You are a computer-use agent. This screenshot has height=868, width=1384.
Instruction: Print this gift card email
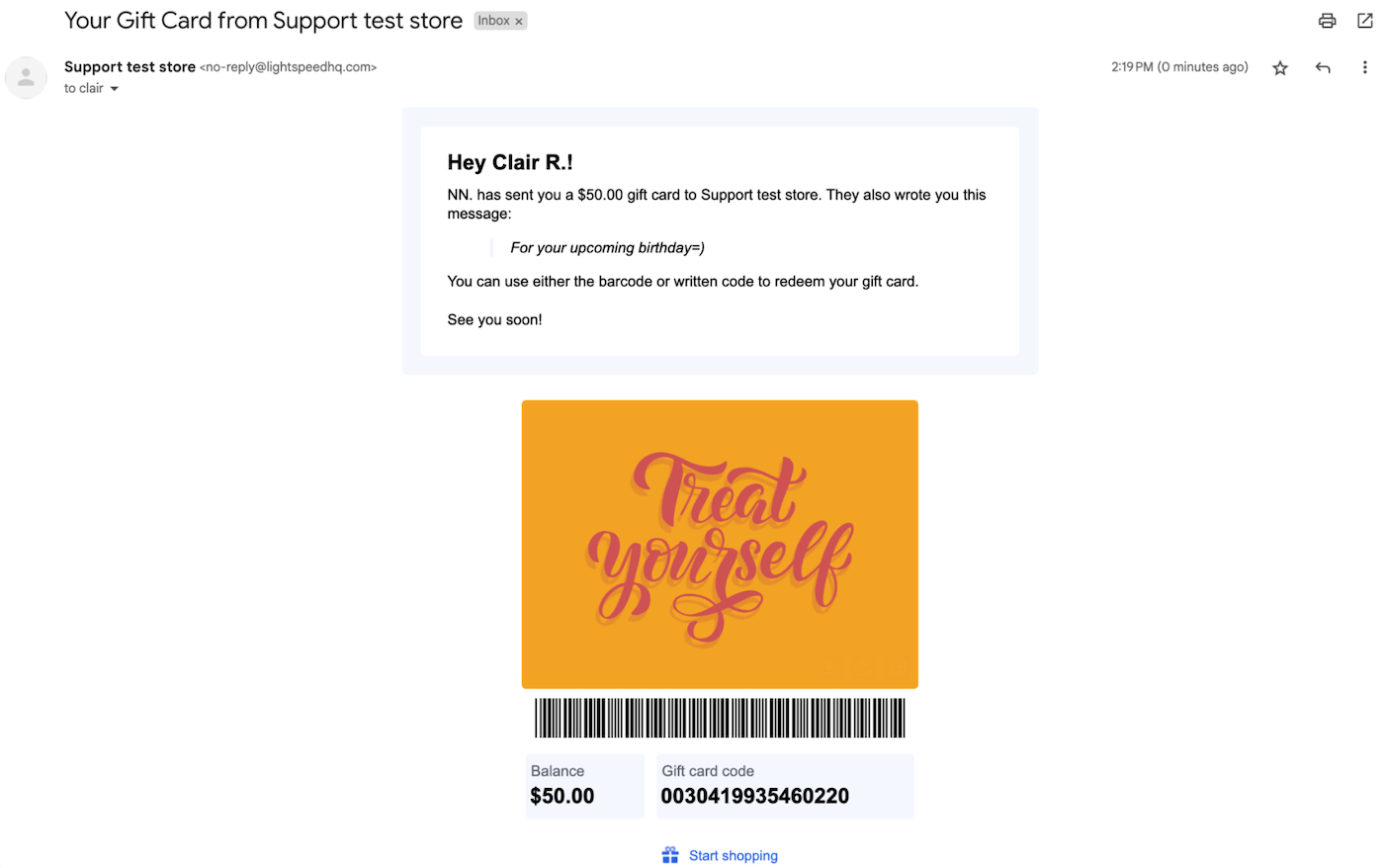tap(1327, 21)
